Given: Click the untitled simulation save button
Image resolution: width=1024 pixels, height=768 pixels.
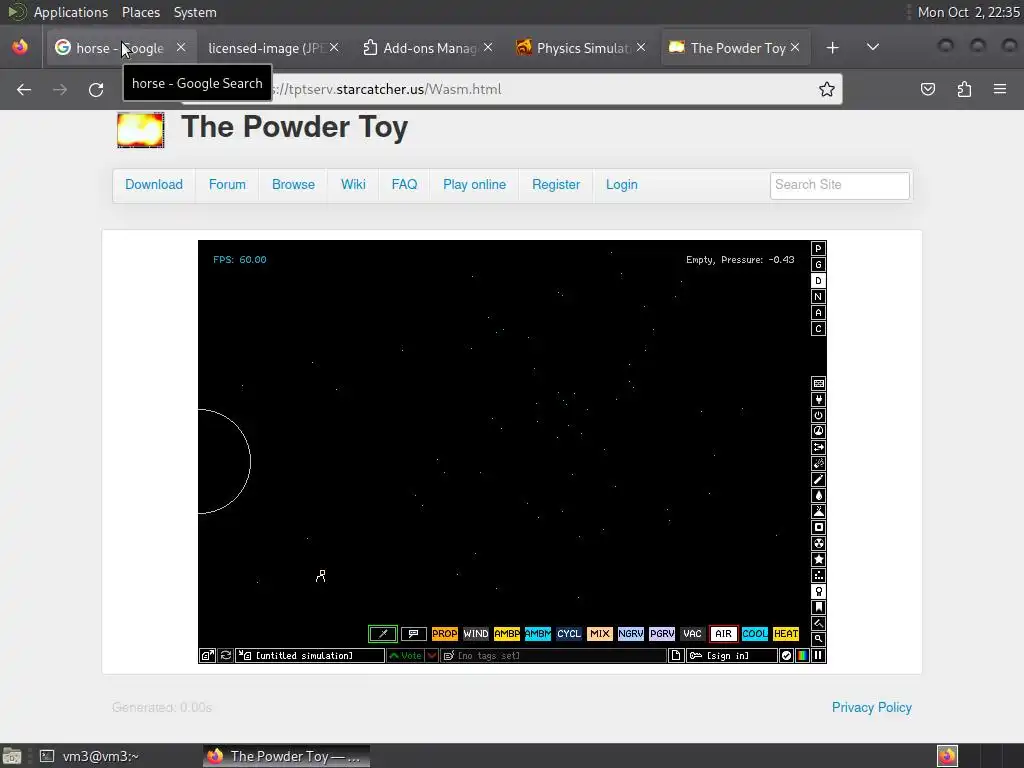Looking at the screenshot, I should 311,655.
